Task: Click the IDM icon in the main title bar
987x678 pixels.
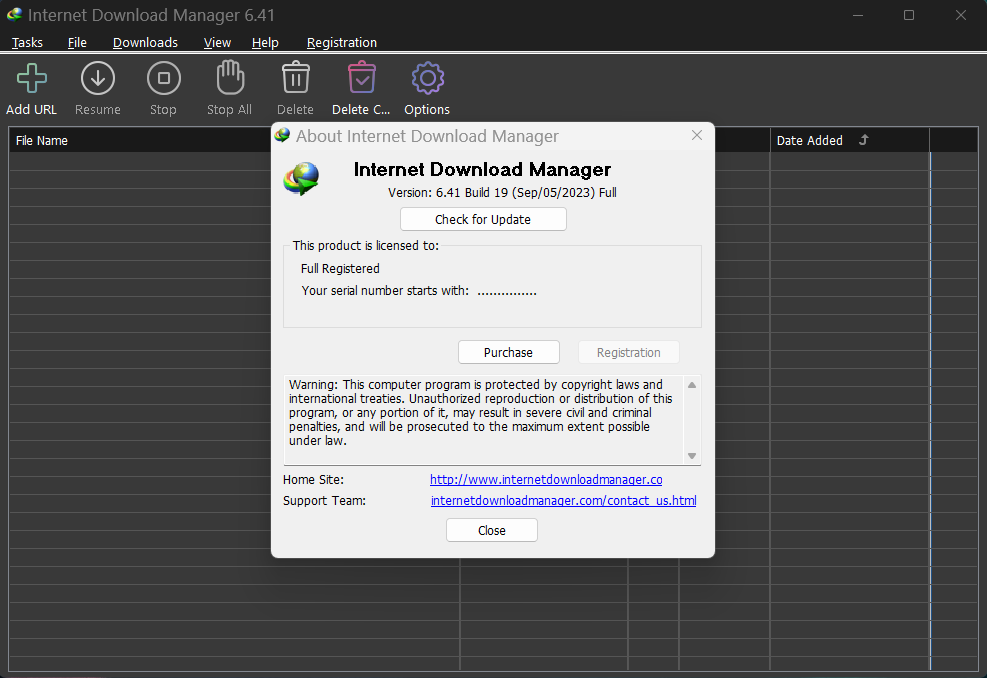Action: click(14, 14)
